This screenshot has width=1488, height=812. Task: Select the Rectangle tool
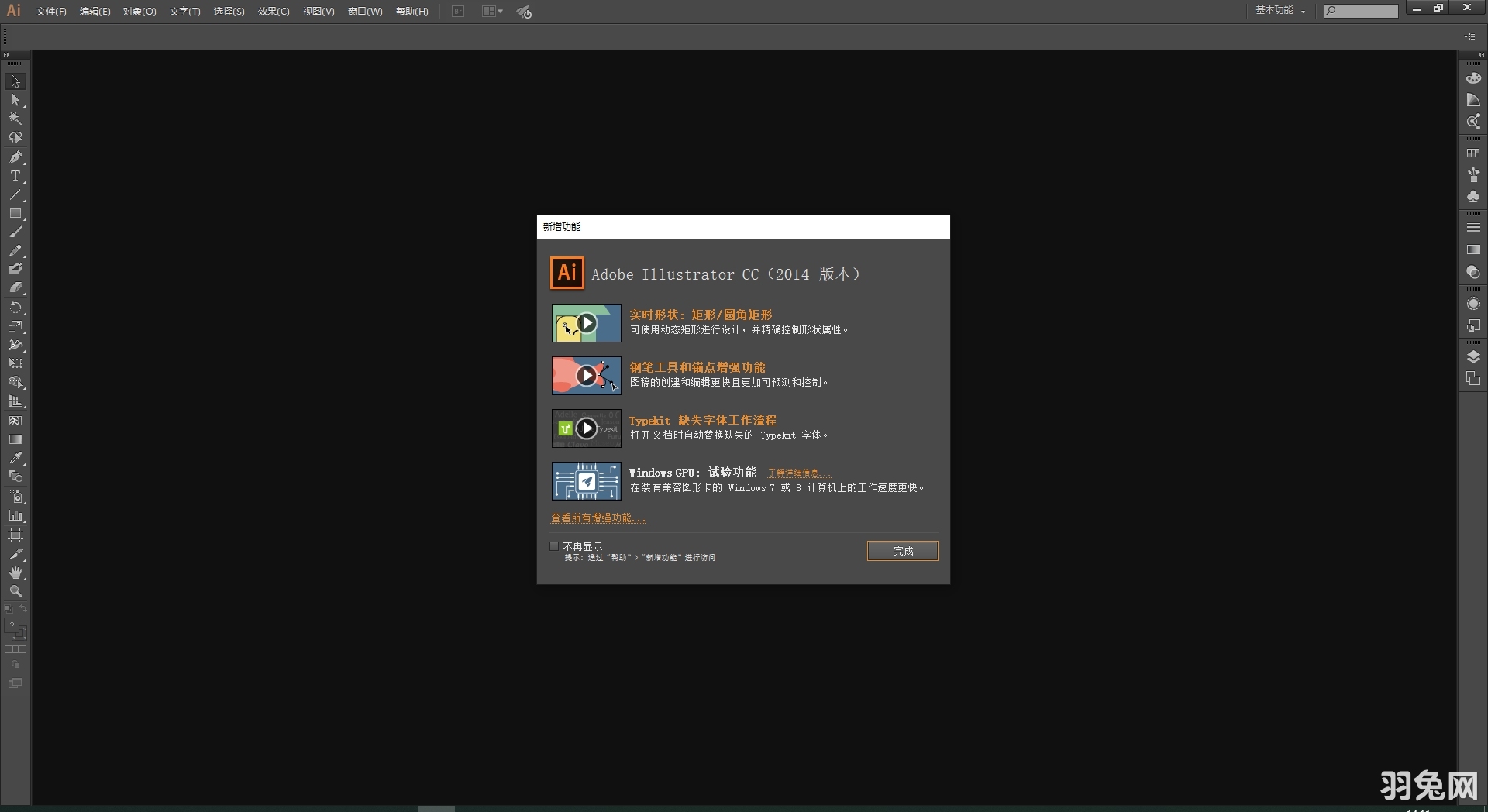[15, 211]
